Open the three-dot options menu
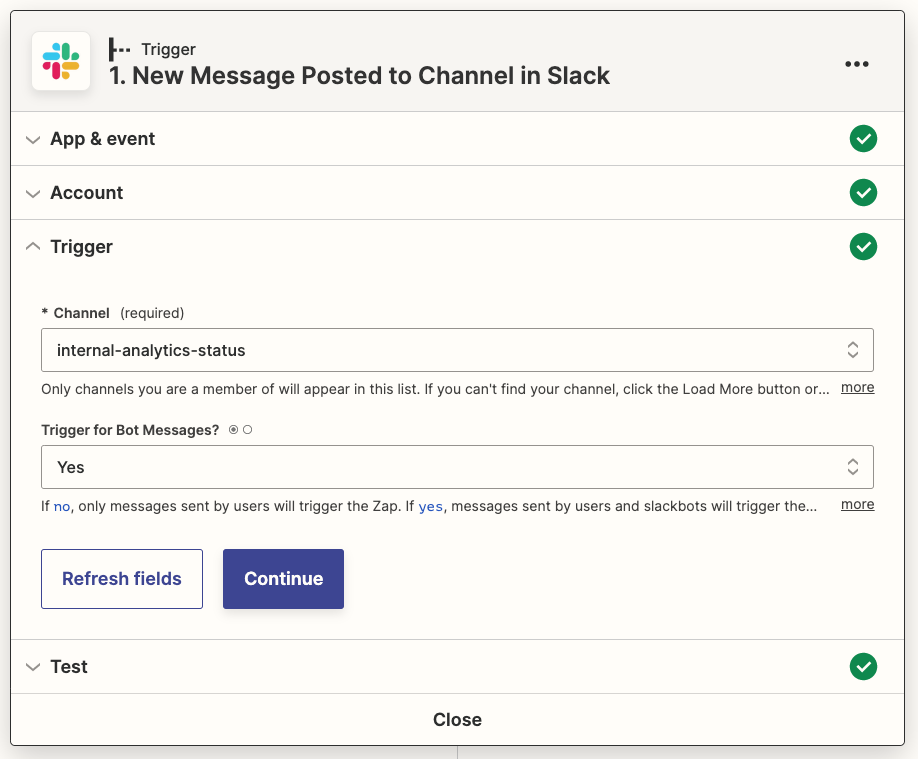Screen dimensions: 918x759 [x=857, y=63]
